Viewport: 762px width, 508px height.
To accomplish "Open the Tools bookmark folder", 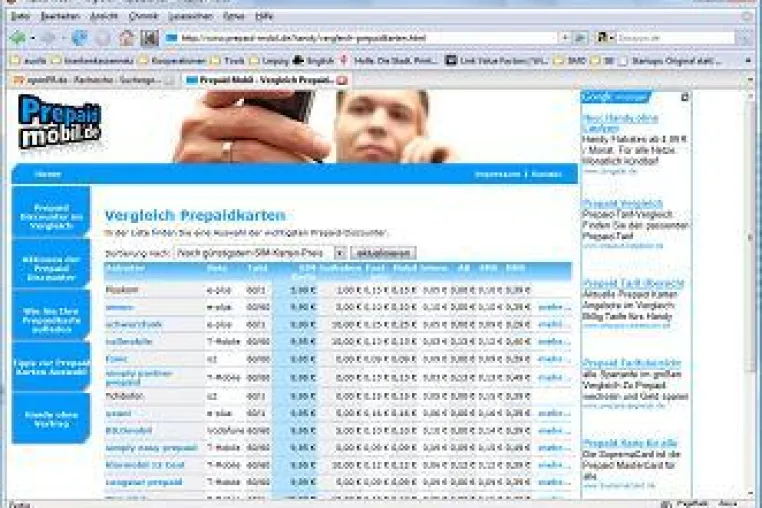I will tap(227, 61).
